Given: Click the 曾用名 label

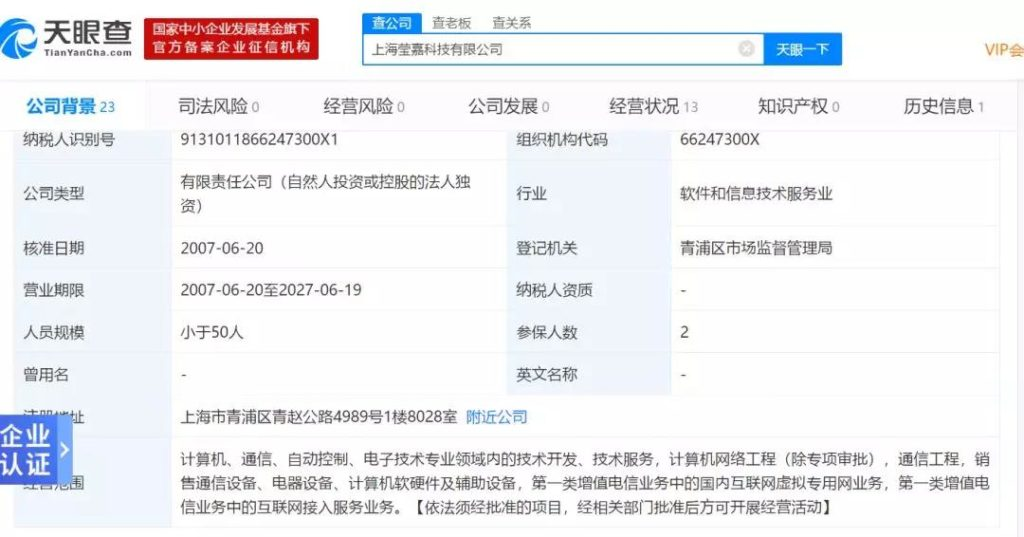Looking at the screenshot, I should click(x=46, y=374).
